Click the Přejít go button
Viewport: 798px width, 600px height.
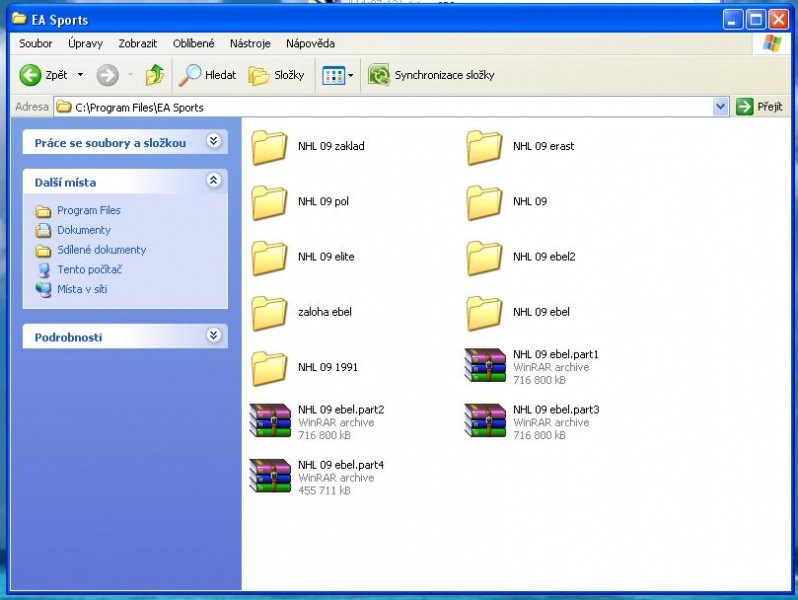(x=759, y=107)
